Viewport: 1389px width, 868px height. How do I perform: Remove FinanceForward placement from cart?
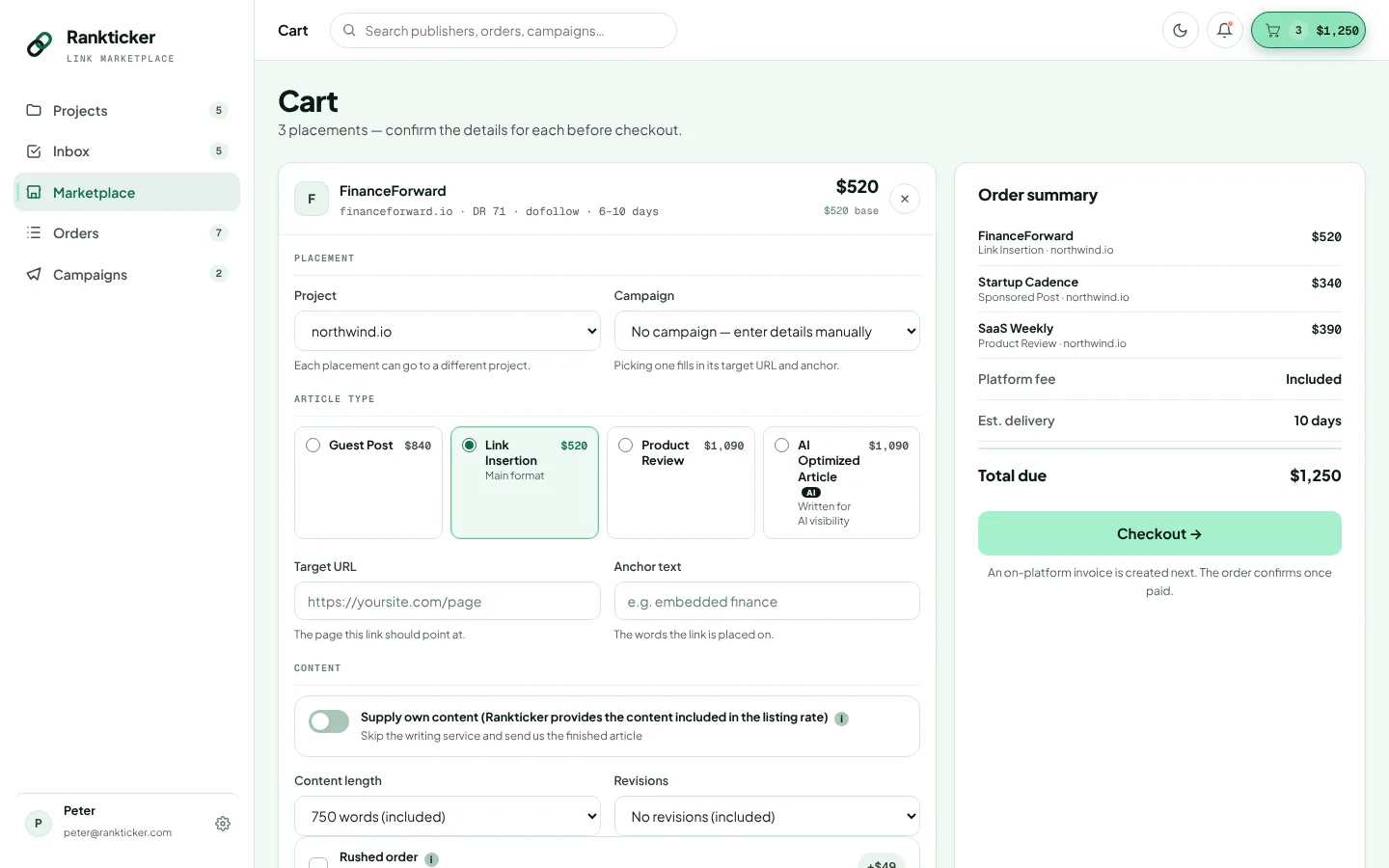905,199
